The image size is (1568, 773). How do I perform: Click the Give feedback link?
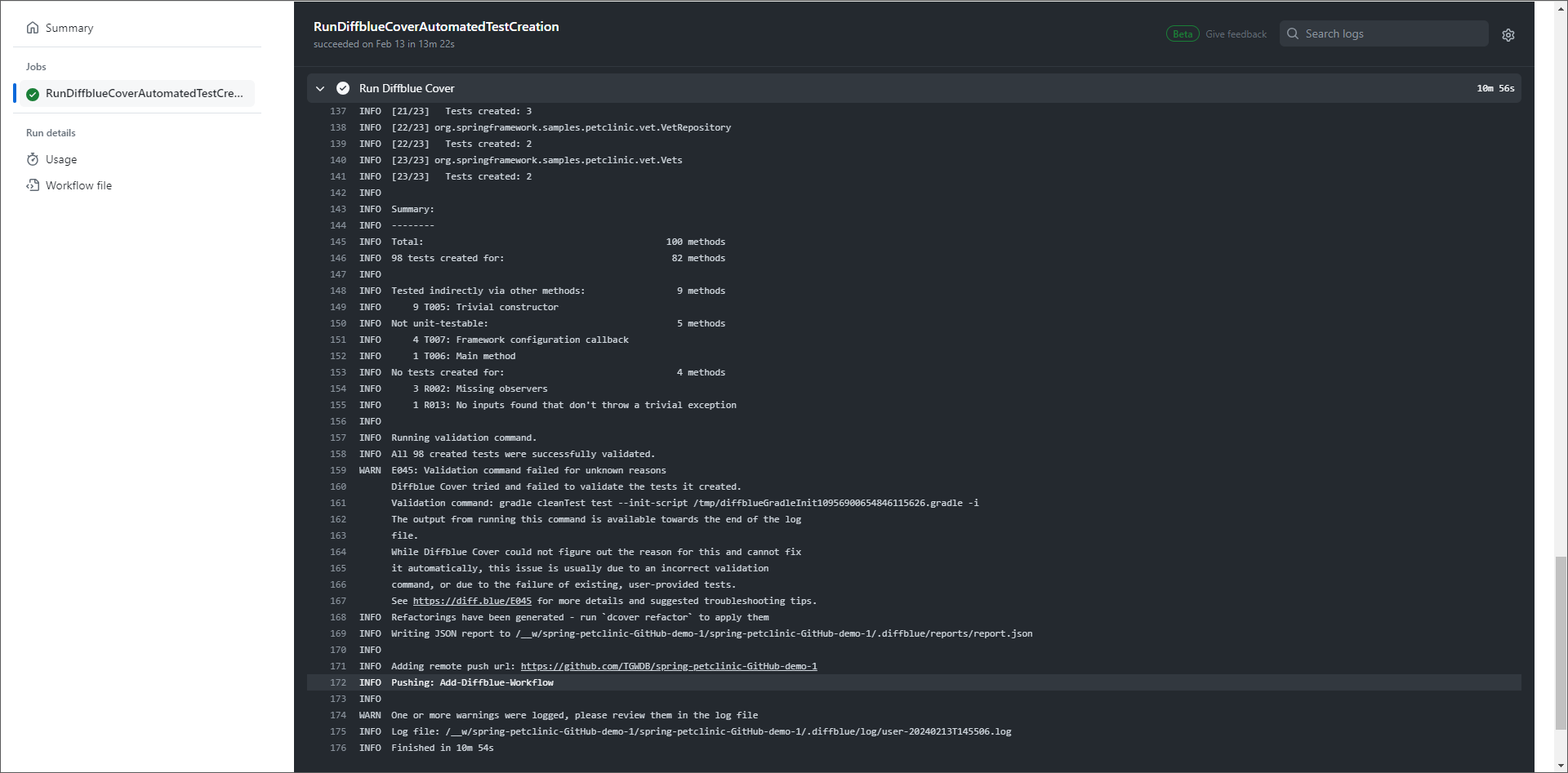(x=1236, y=34)
